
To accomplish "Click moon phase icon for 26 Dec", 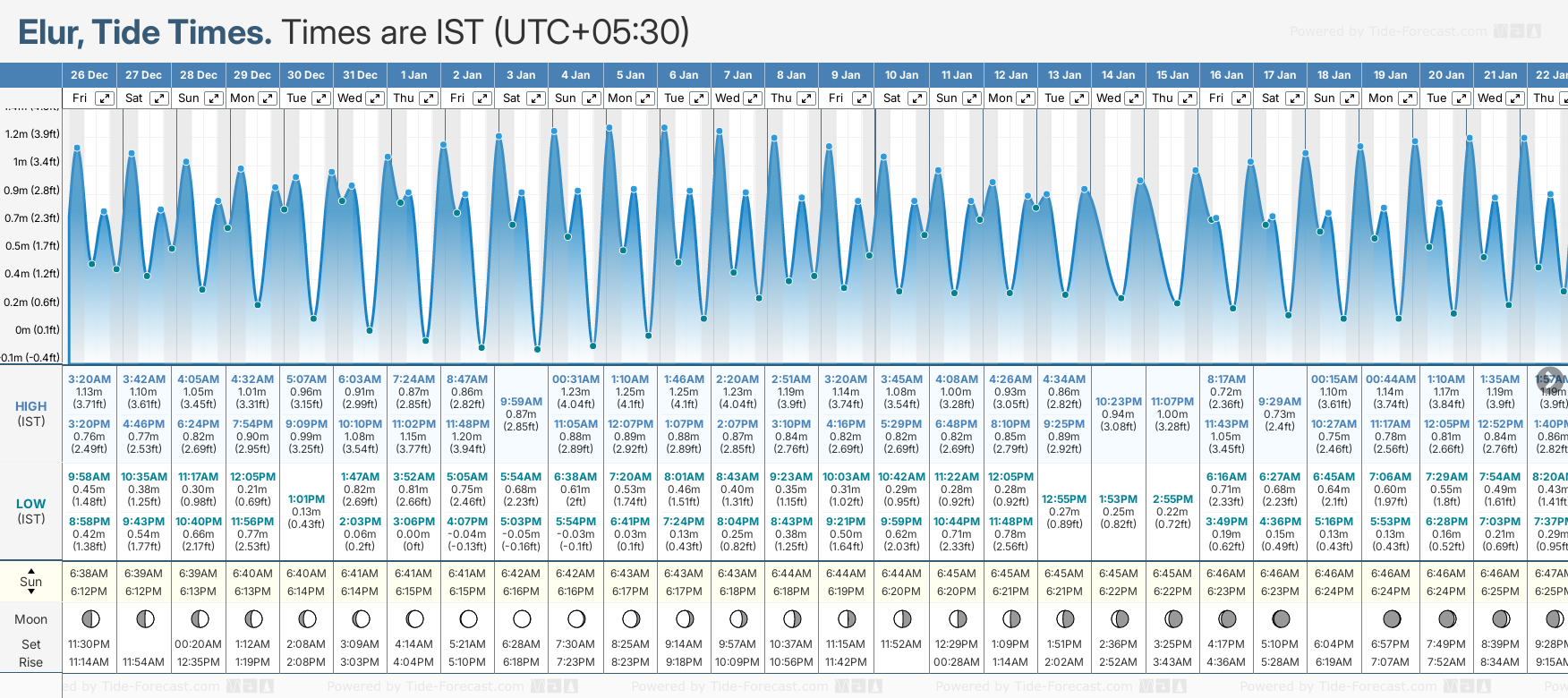I will click(x=89, y=619).
